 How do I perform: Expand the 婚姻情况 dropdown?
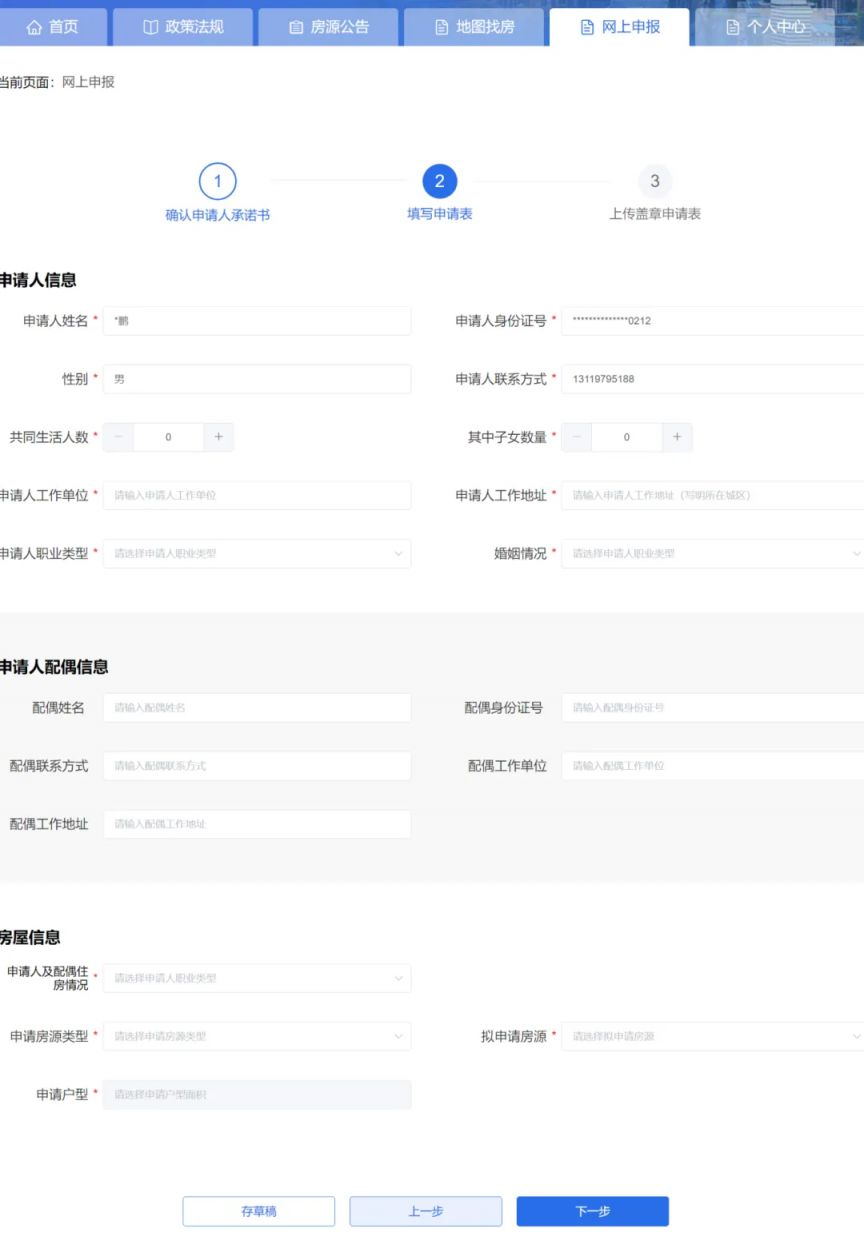(712, 553)
